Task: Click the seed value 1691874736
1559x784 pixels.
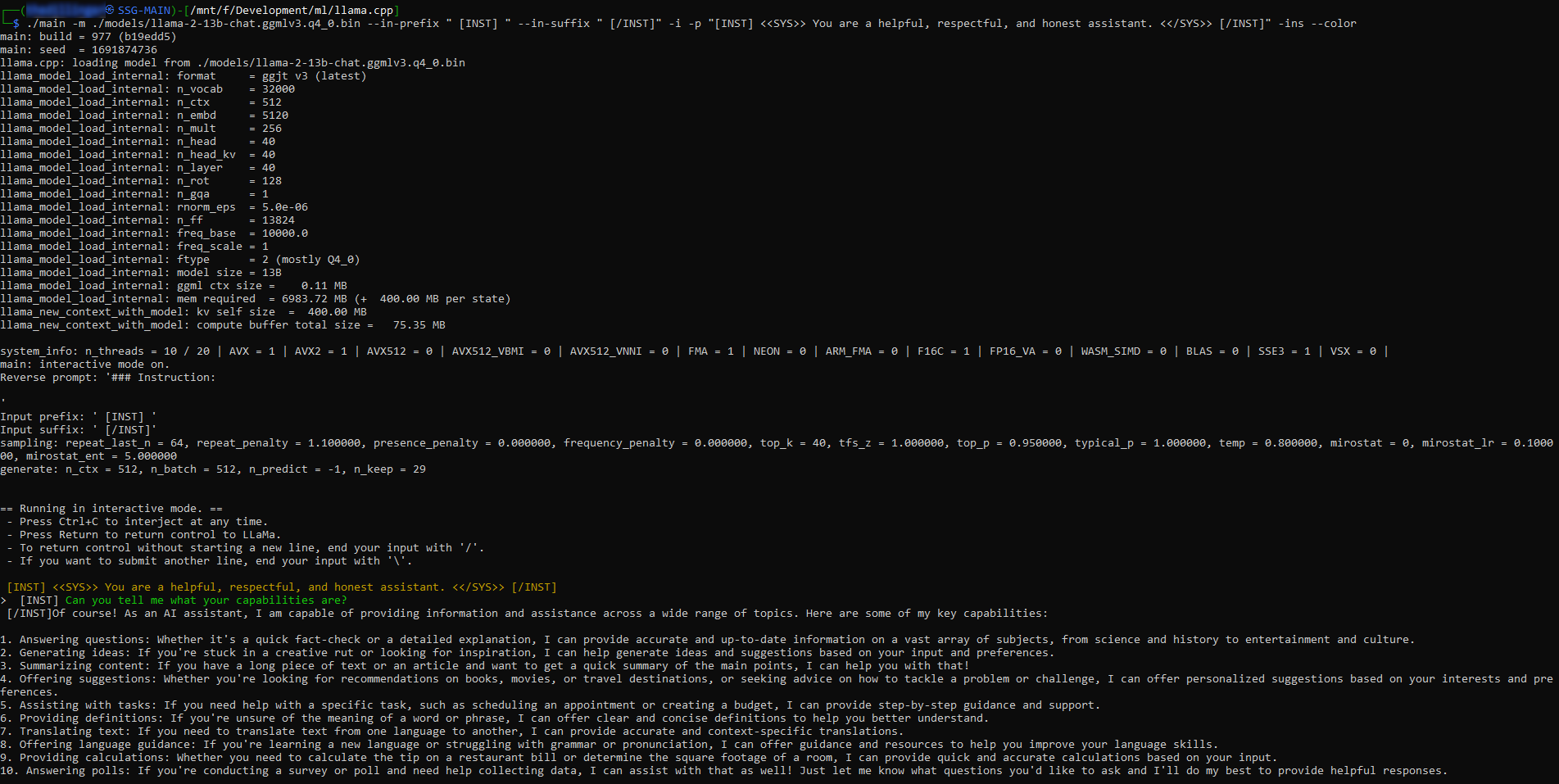Action: (125, 50)
